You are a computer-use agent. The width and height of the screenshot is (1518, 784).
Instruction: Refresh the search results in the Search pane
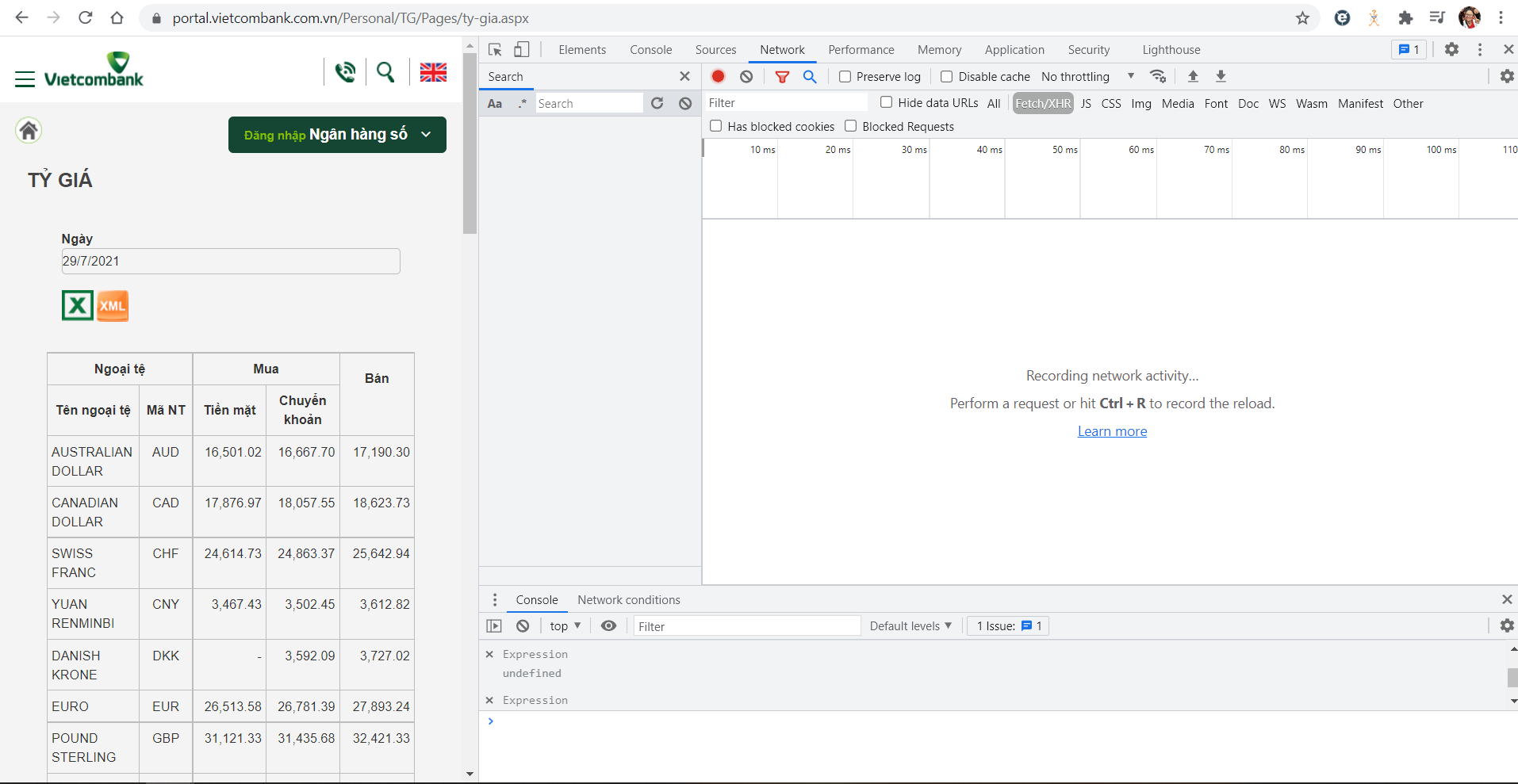point(657,103)
